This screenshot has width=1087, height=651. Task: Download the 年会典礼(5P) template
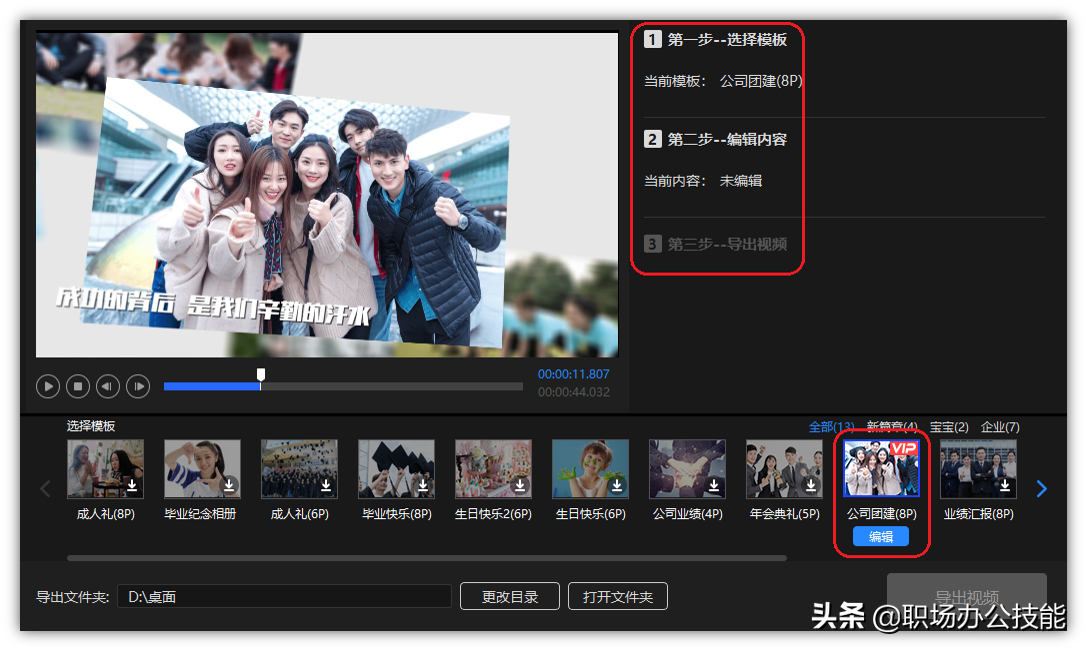coord(811,486)
